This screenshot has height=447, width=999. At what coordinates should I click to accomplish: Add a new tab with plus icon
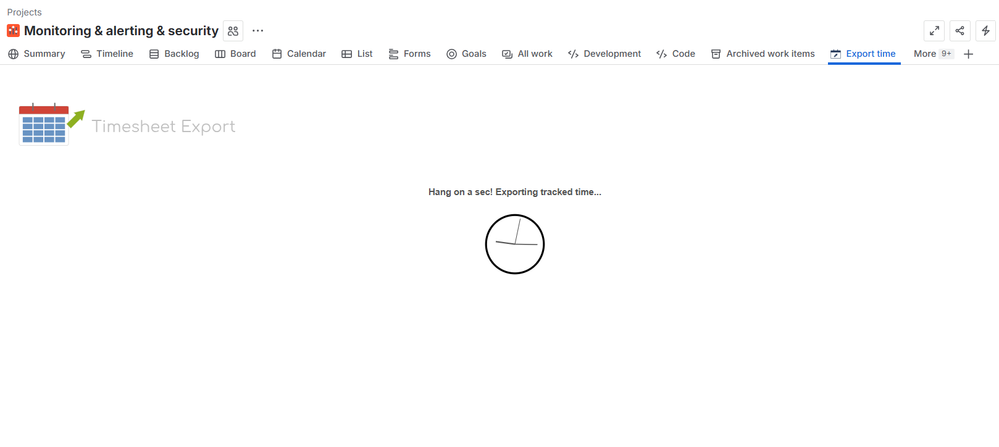[968, 54]
